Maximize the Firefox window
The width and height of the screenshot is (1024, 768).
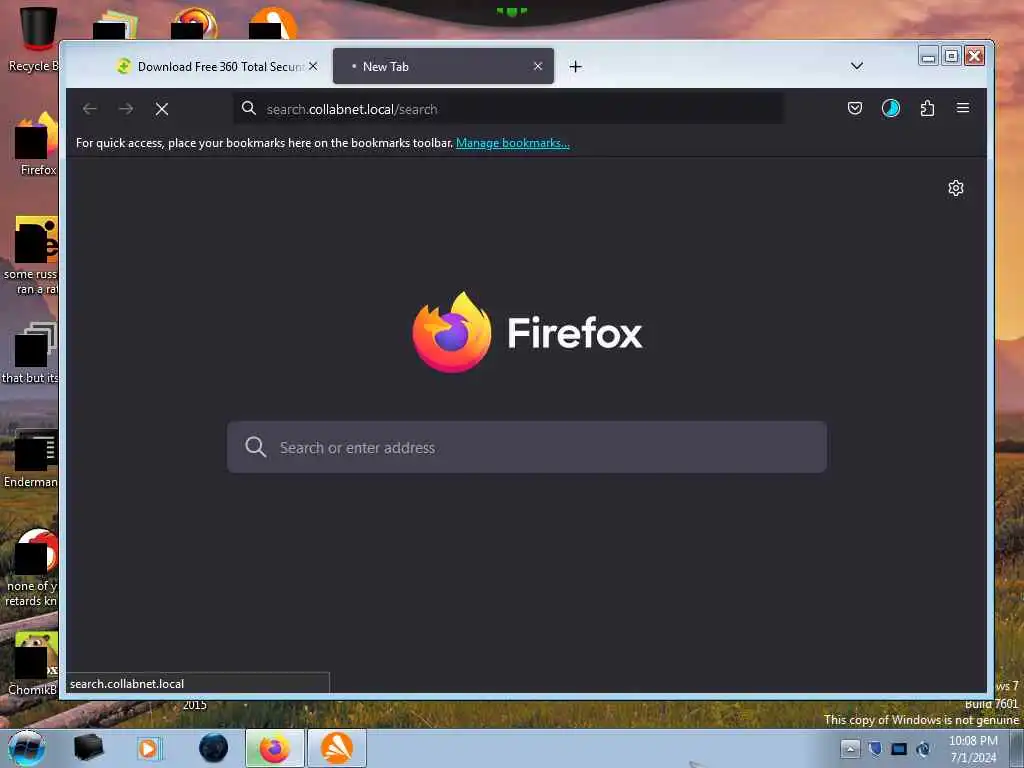coord(952,56)
